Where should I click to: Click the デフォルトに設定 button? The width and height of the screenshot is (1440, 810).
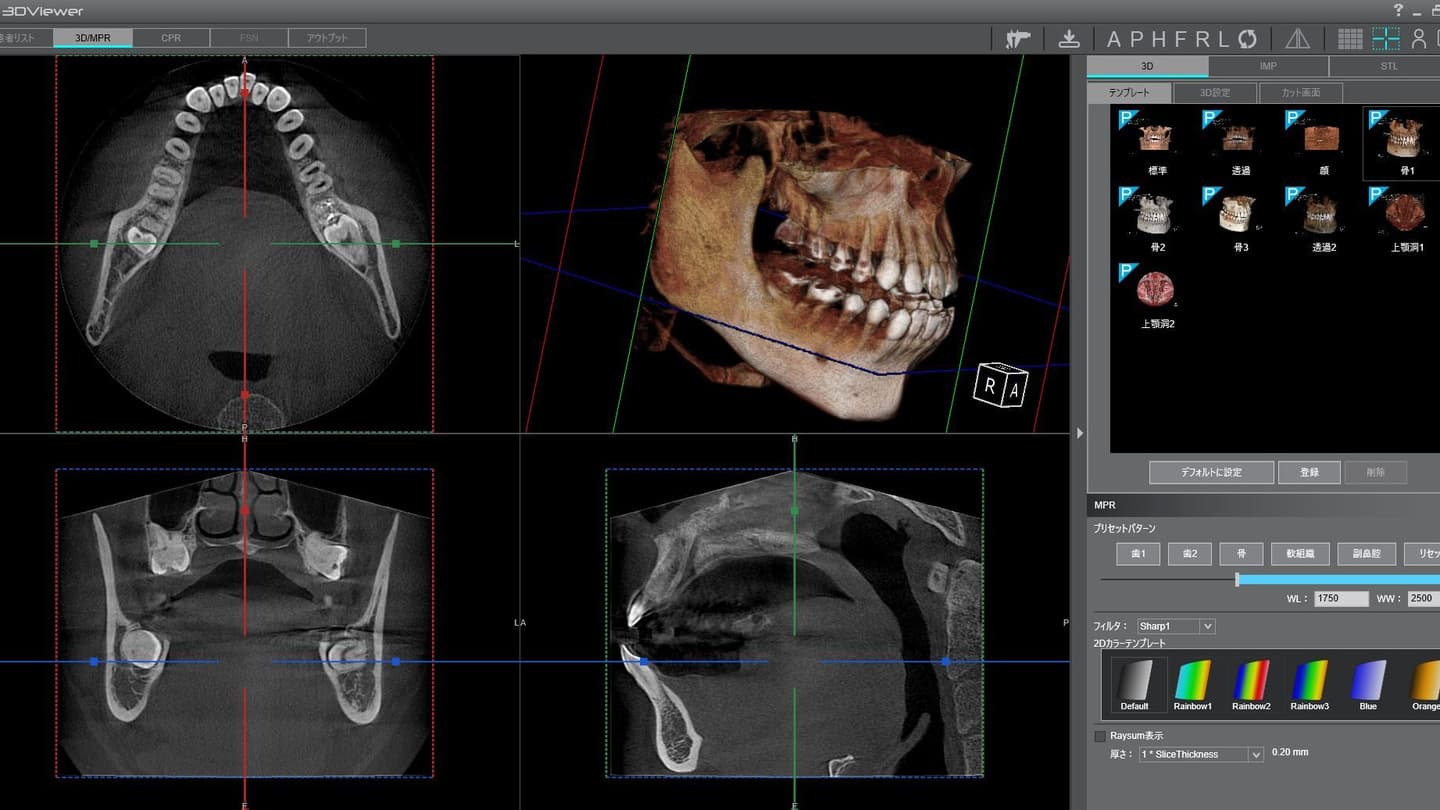click(x=1211, y=472)
